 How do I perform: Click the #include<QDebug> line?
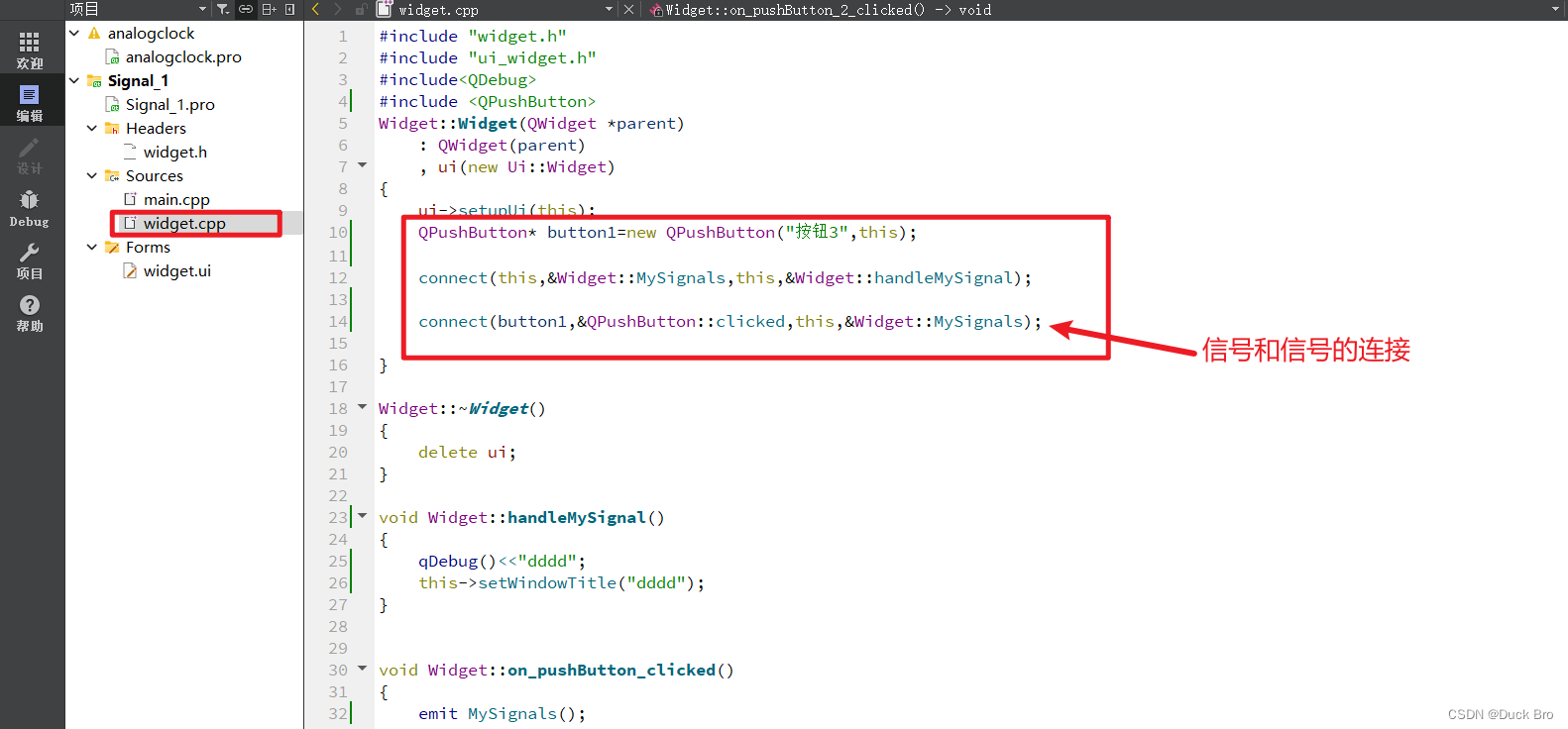click(457, 79)
